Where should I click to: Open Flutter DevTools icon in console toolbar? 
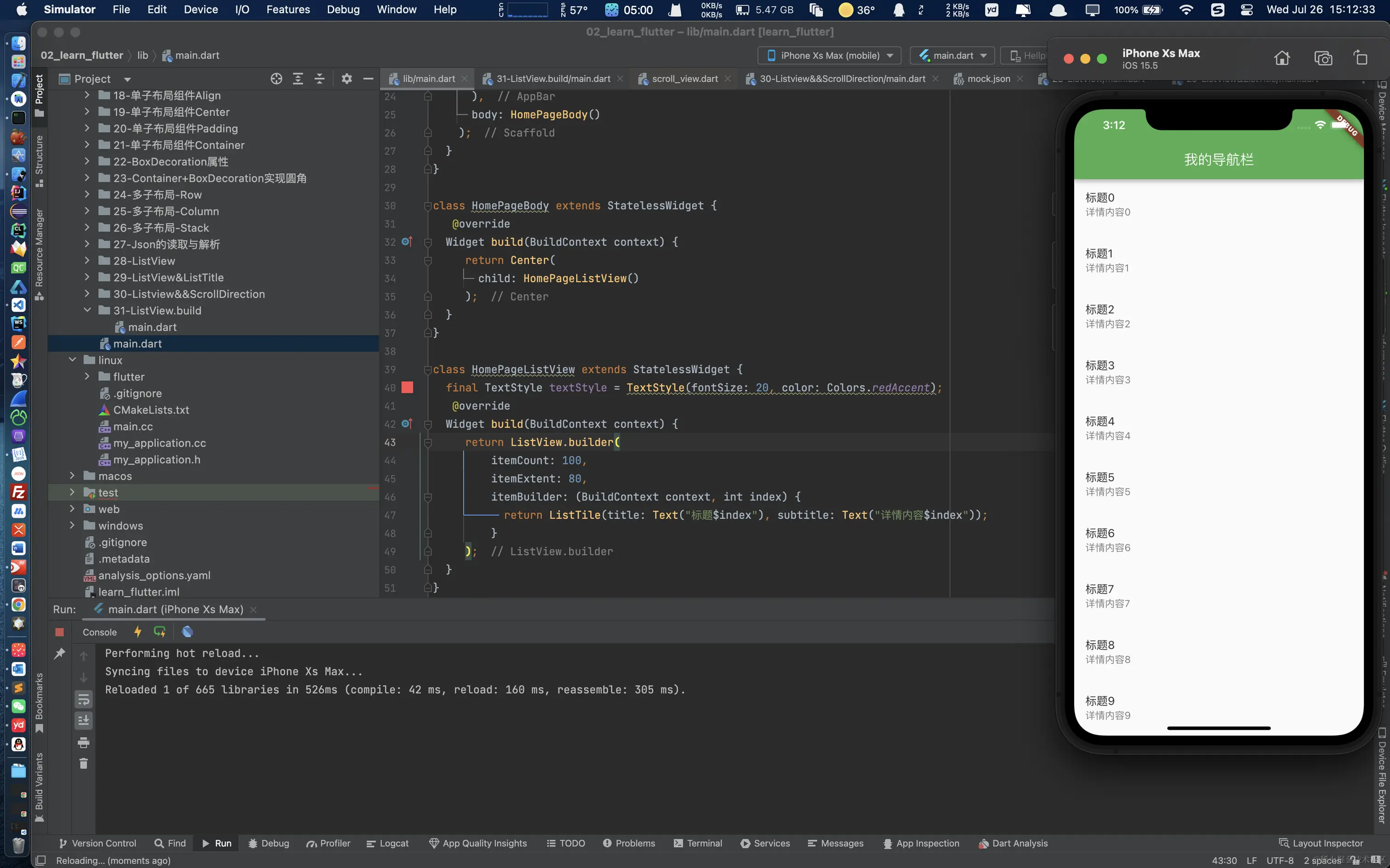click(187, 631)
